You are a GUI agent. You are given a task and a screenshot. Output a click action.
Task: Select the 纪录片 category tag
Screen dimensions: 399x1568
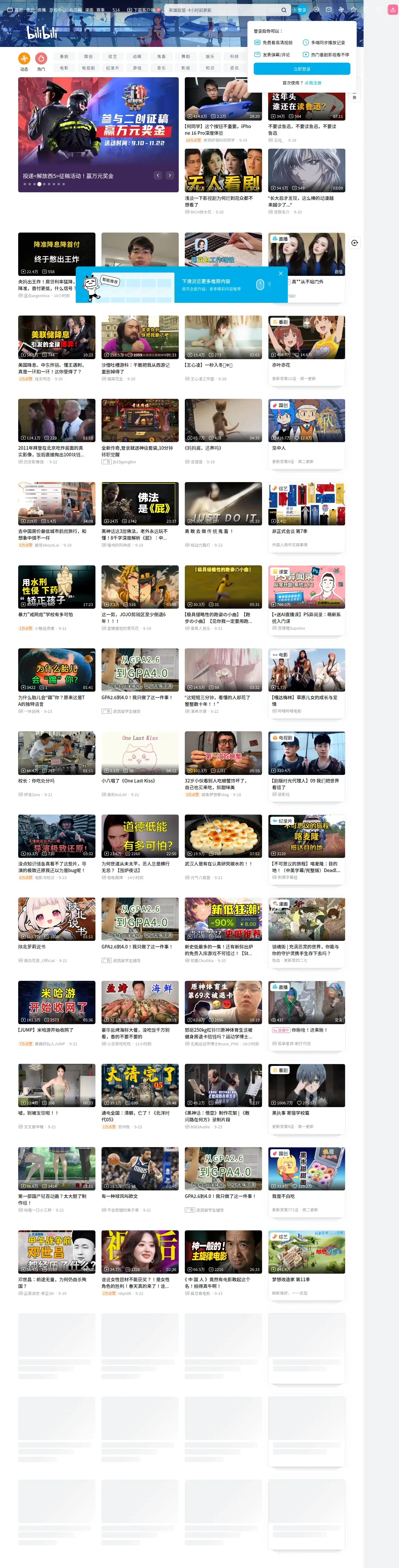tap(113, 68)
